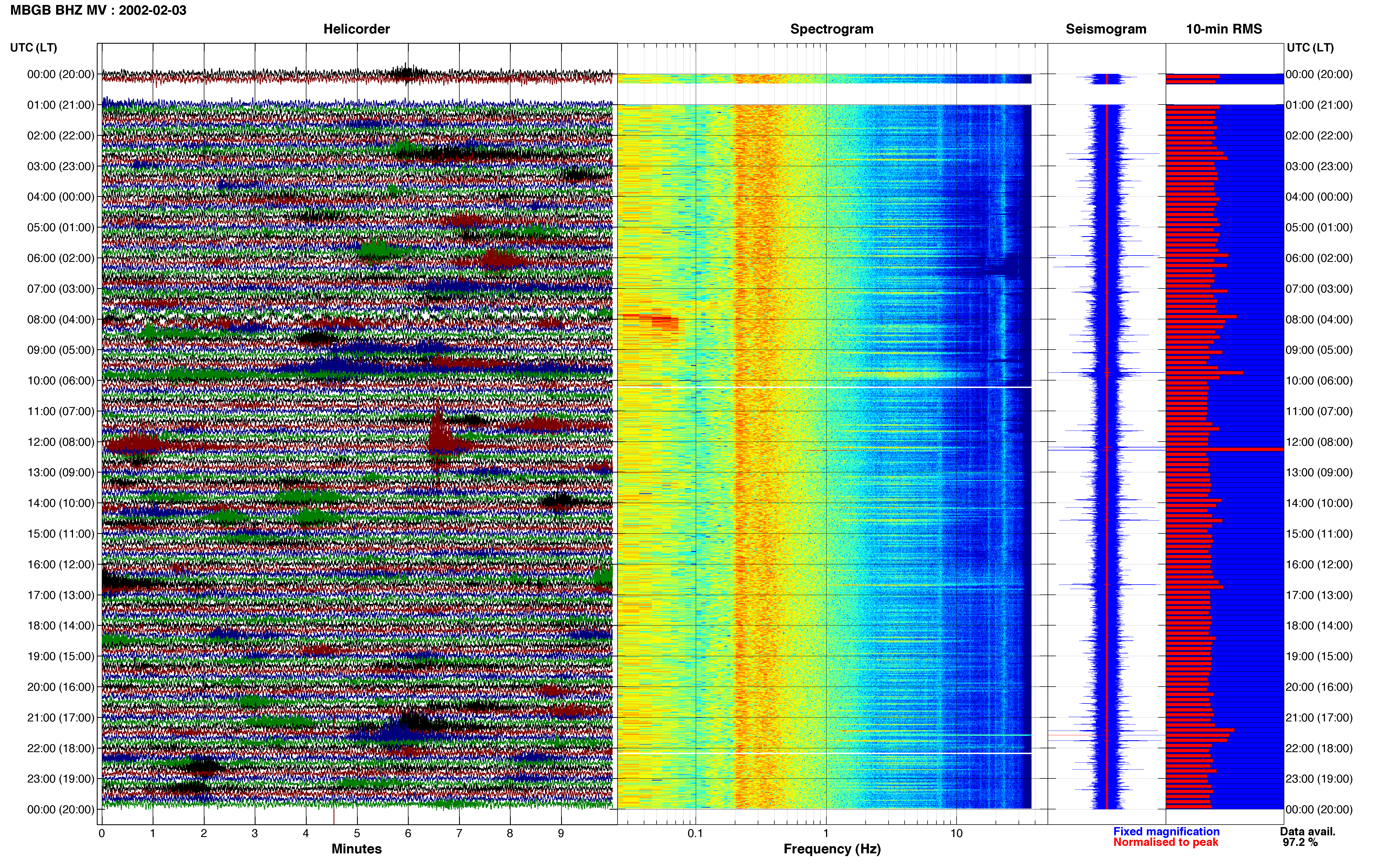Click the 3 tick on the Minutes axis
This screenshot has height=868, width=1388.
pos(255,833)
